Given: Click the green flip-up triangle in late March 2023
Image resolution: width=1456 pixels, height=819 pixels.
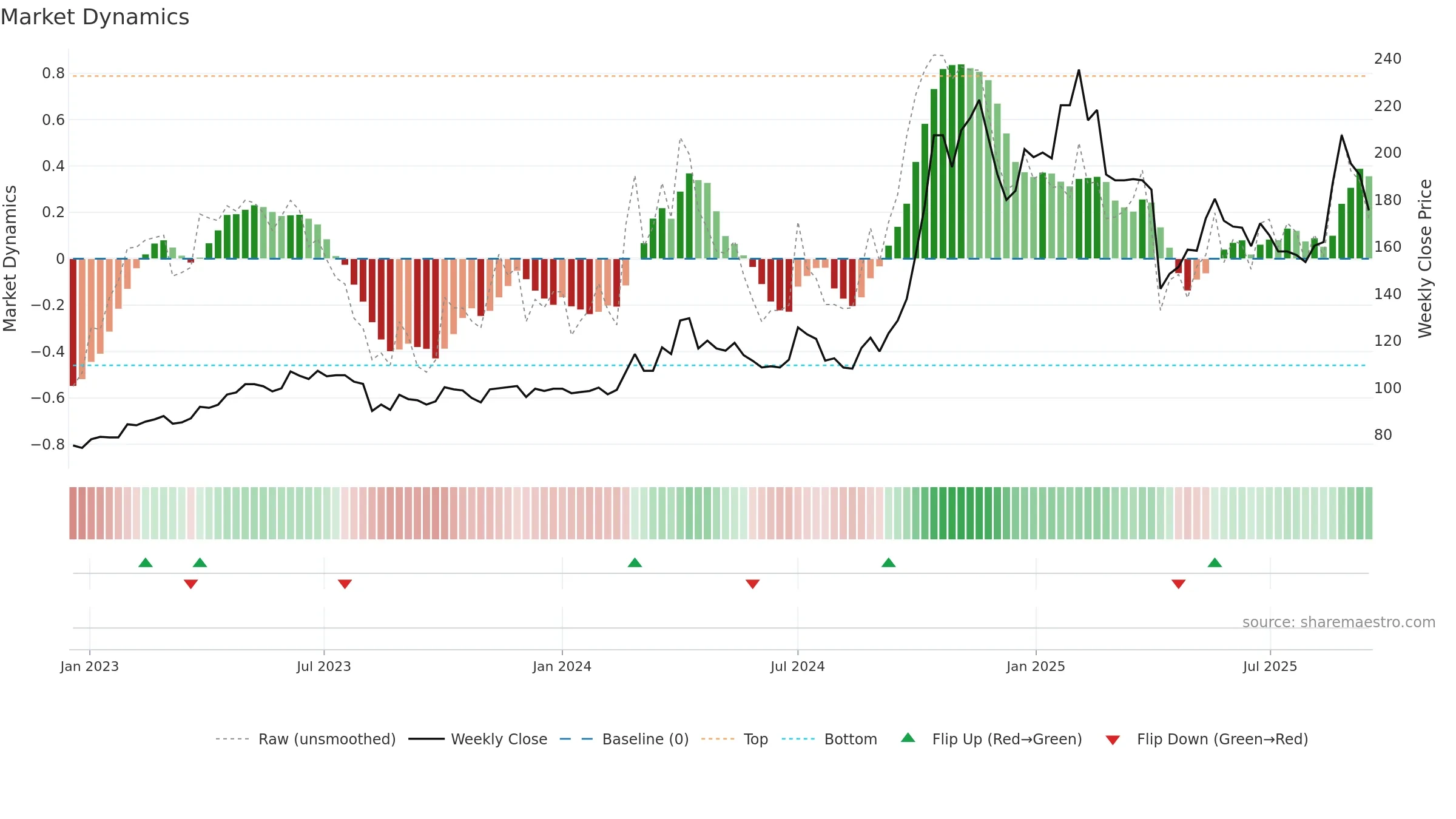Looking at the screenshot, I should (200, 562).
